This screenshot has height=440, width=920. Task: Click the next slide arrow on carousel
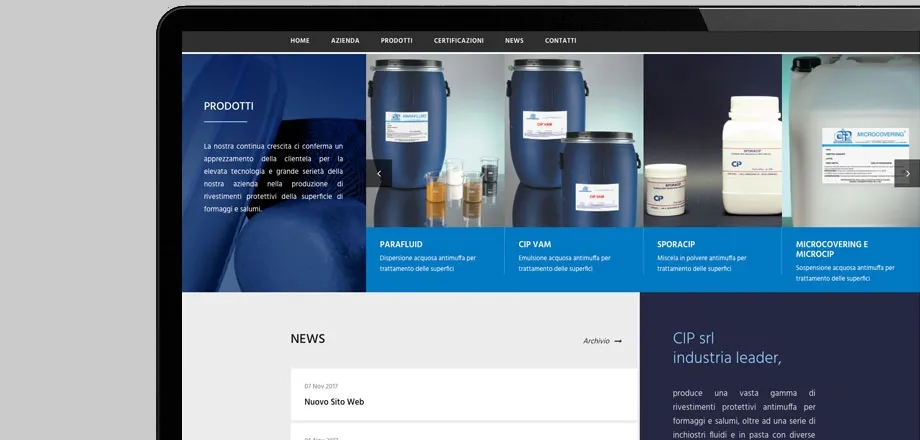point(906,173)
